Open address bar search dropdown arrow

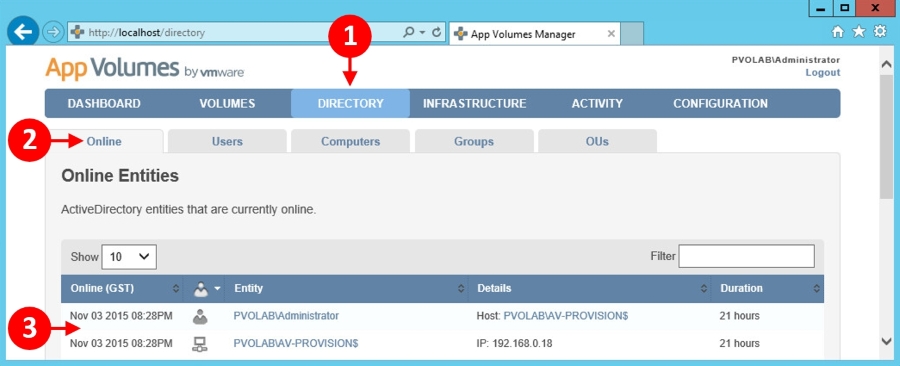pos(422,33)
